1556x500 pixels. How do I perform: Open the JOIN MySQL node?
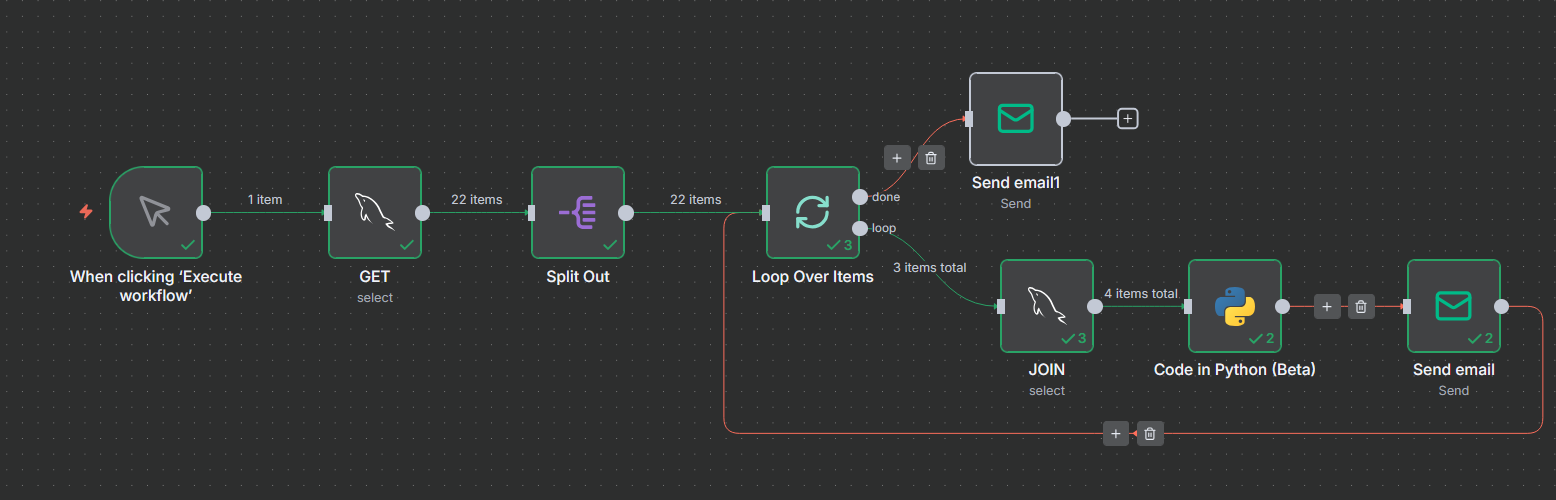(x=1047, y=306)
